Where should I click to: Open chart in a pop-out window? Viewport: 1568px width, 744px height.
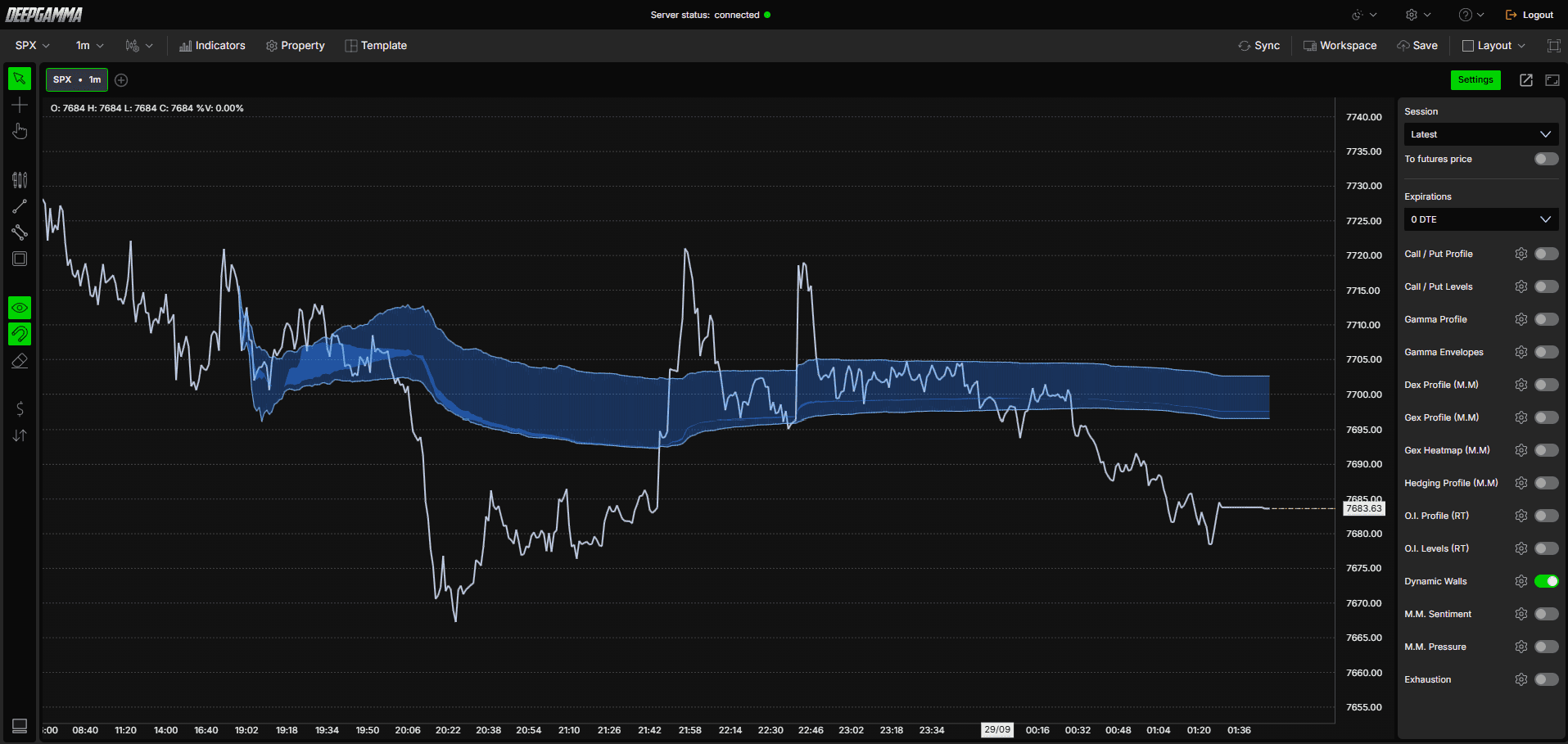(x=1526, y=79)
